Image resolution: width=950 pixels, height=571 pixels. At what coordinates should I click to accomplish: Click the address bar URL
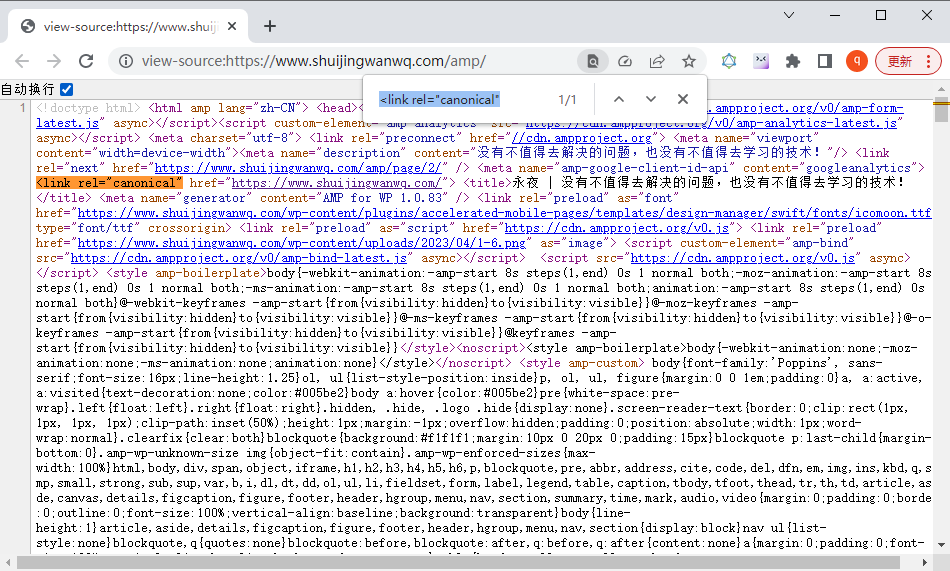314,61
